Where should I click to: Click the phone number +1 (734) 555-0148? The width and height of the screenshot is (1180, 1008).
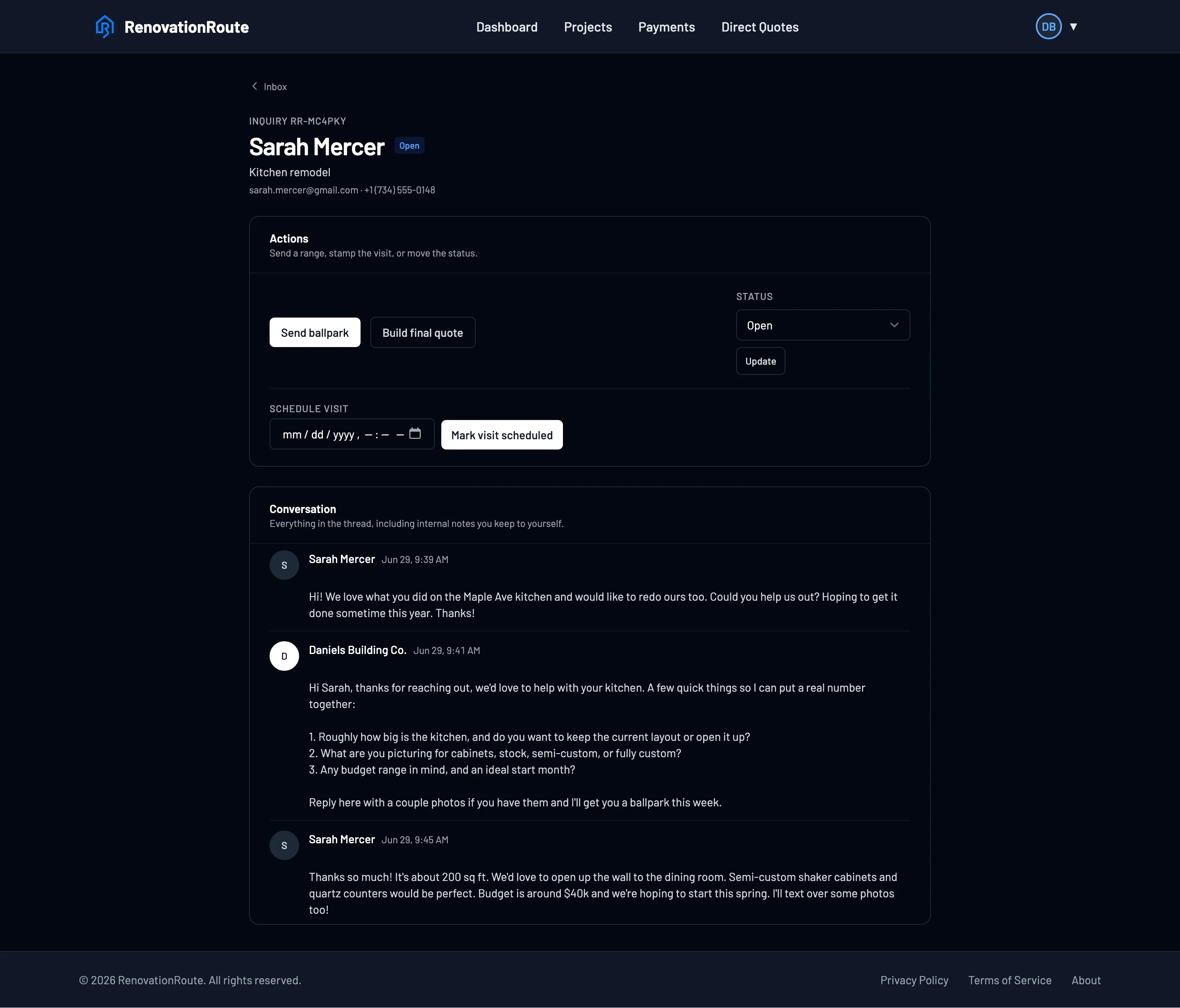pyautogui.click(x=400, y=190)
